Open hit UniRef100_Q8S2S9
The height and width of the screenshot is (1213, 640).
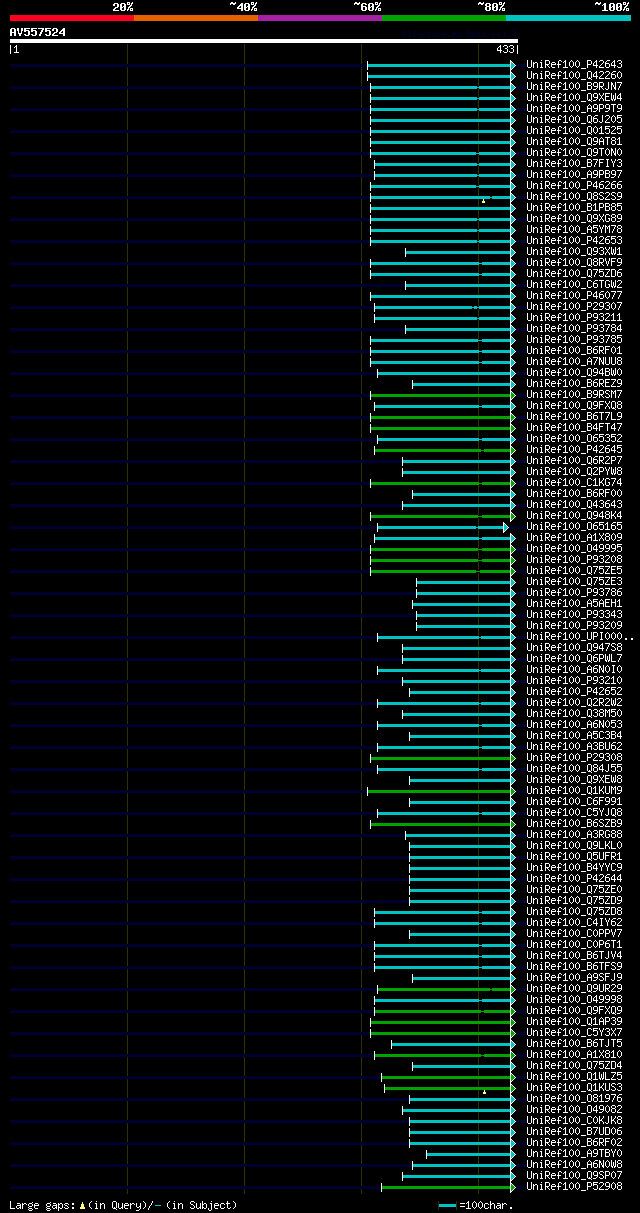(574, 196)
